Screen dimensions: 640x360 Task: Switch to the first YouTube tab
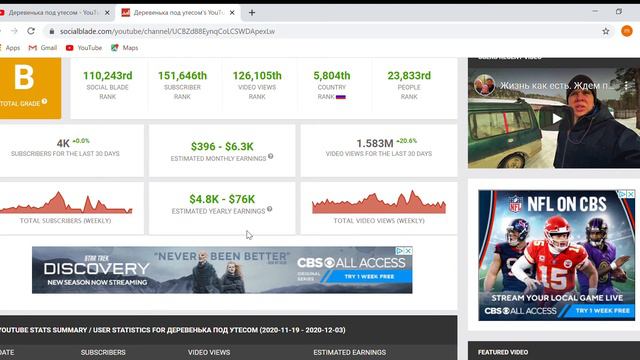pyautogui.click(x=54, y=13)
